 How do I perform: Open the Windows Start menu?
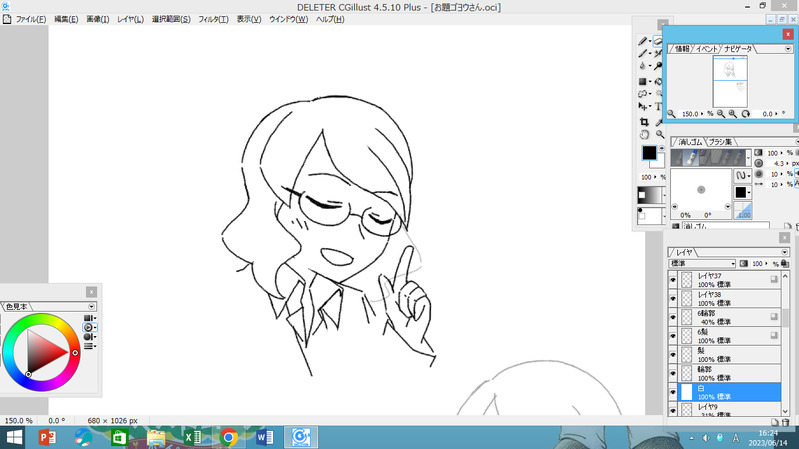[14, 437]
